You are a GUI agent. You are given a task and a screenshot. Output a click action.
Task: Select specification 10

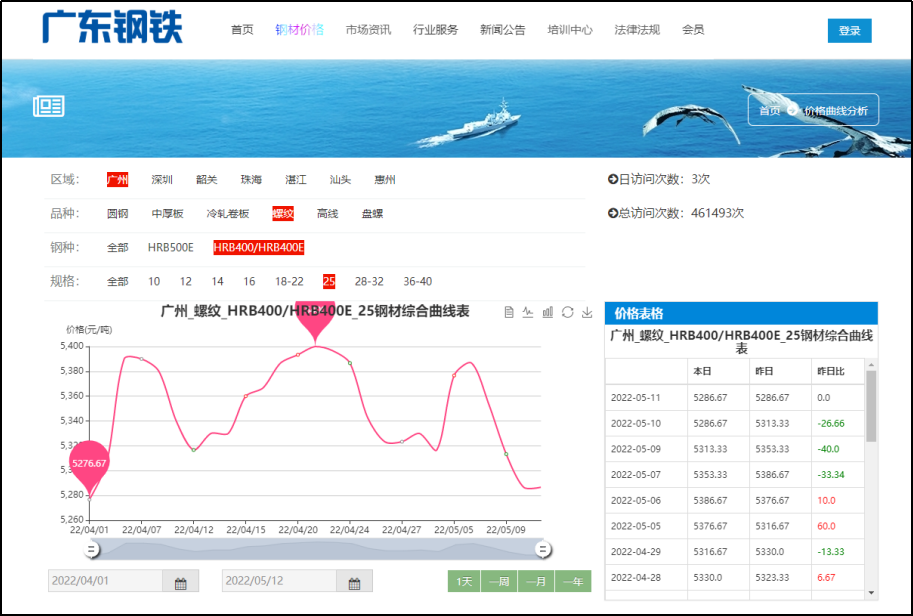[154, 282]
